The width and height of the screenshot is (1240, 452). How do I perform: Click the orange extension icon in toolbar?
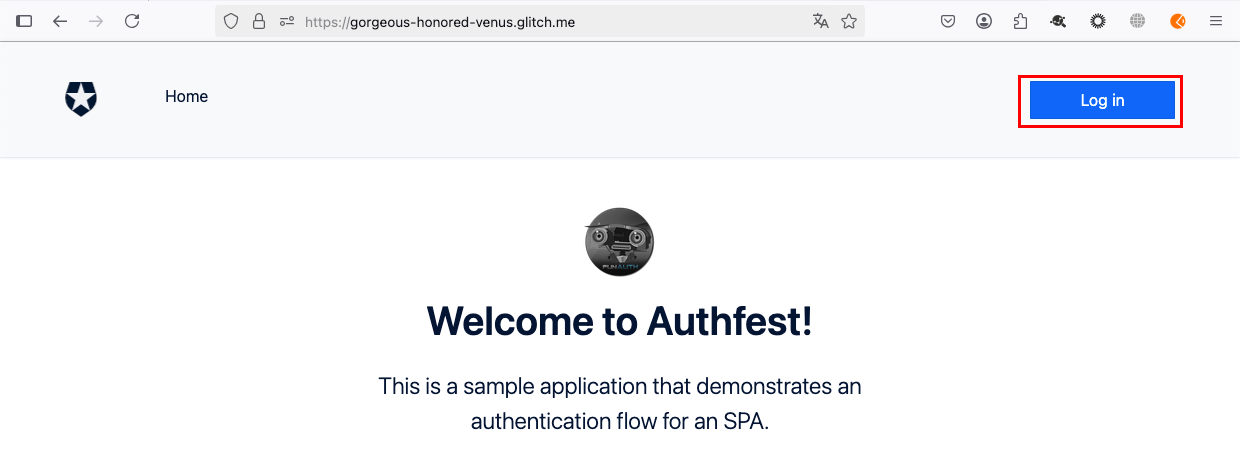pos(1178,21)
